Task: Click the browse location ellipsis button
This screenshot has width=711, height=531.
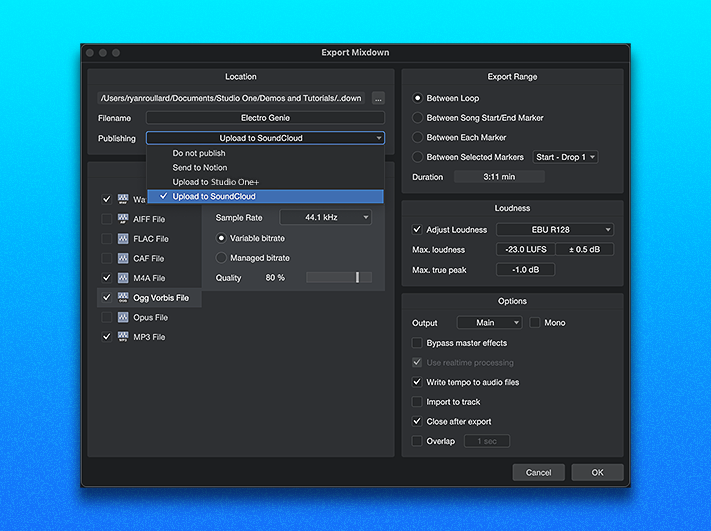Action: click(378, 98)
